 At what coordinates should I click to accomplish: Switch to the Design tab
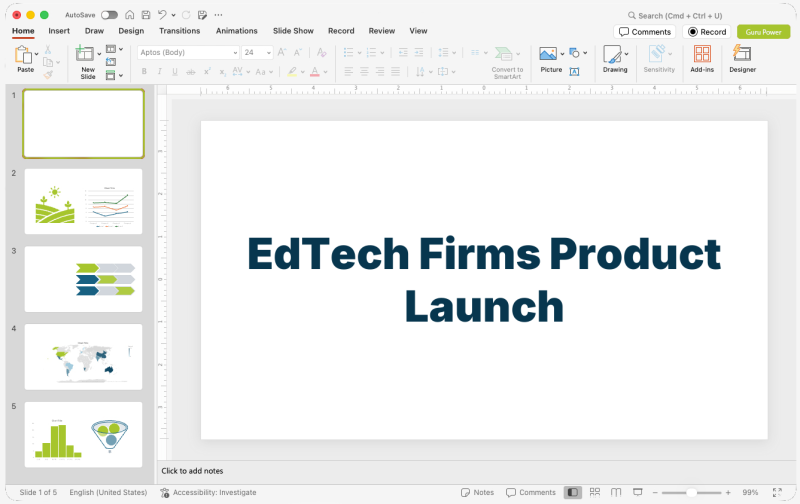[x=131, y=31]
